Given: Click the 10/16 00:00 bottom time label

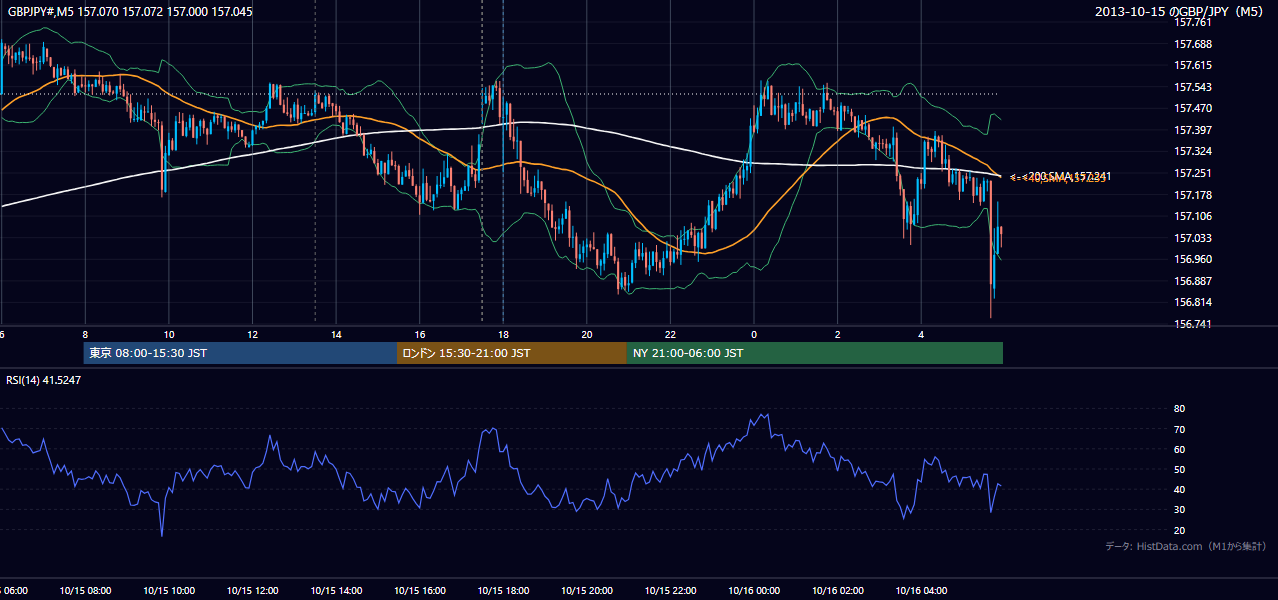Looking at the screenshot, I should pos(754,590).
